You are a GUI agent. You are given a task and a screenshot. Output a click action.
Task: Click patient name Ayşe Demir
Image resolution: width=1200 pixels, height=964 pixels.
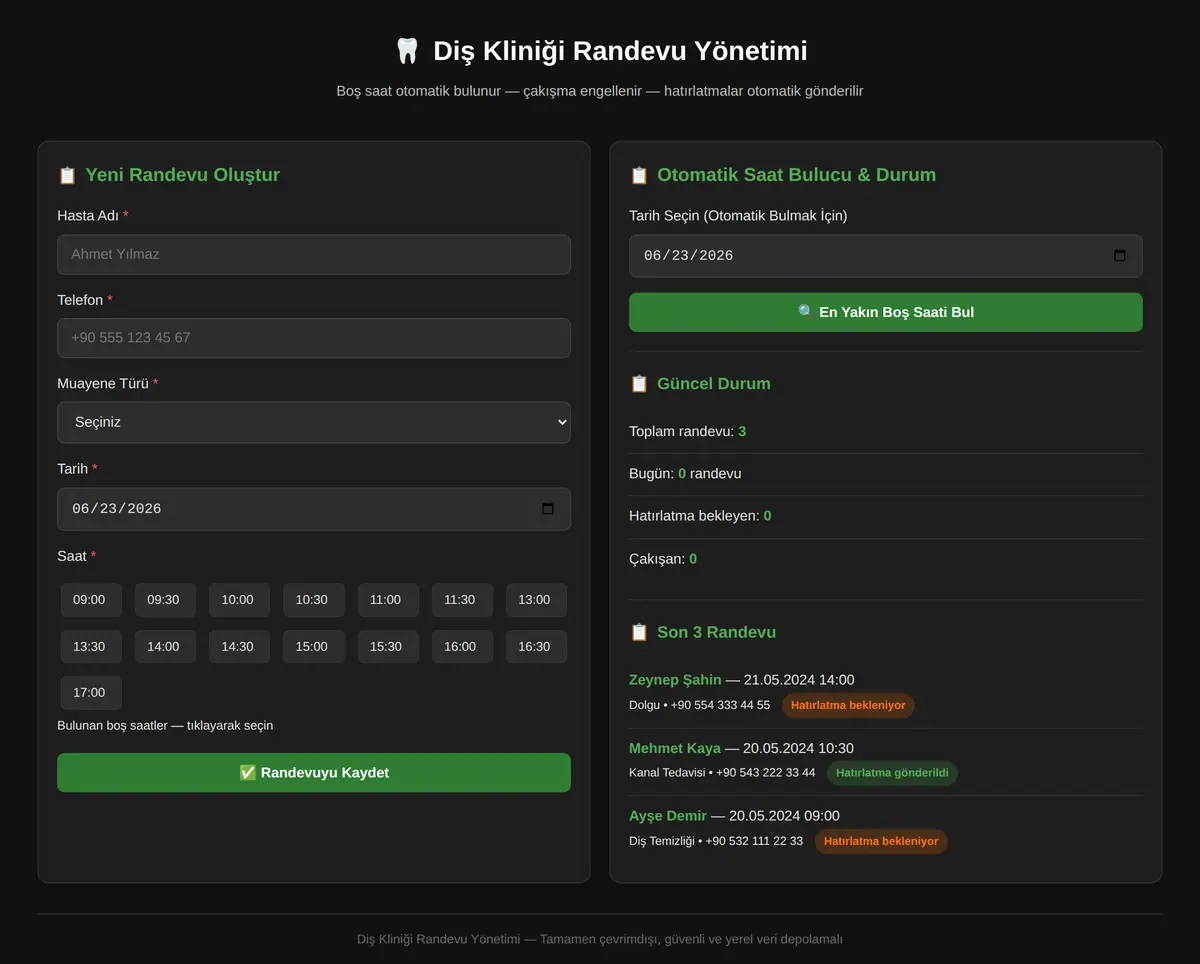point(668,816)
